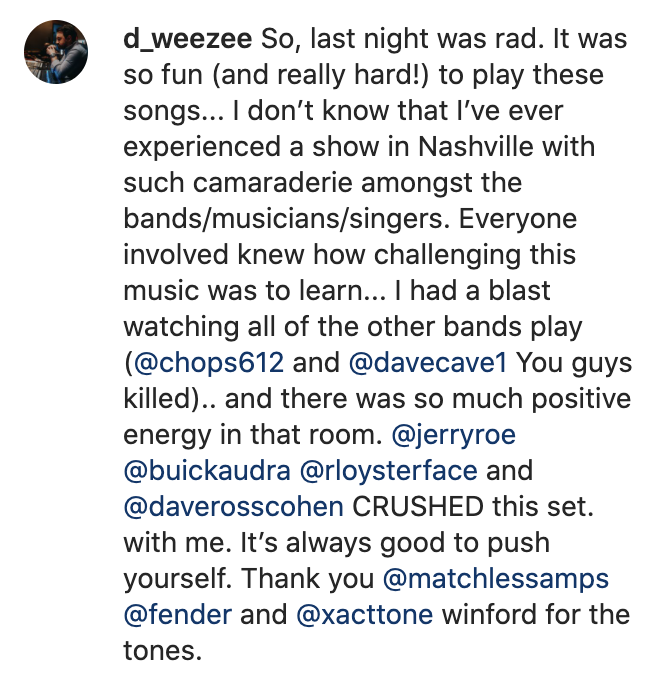
Task: Open the @matchlessamps mention link
Action: [495, 578]
